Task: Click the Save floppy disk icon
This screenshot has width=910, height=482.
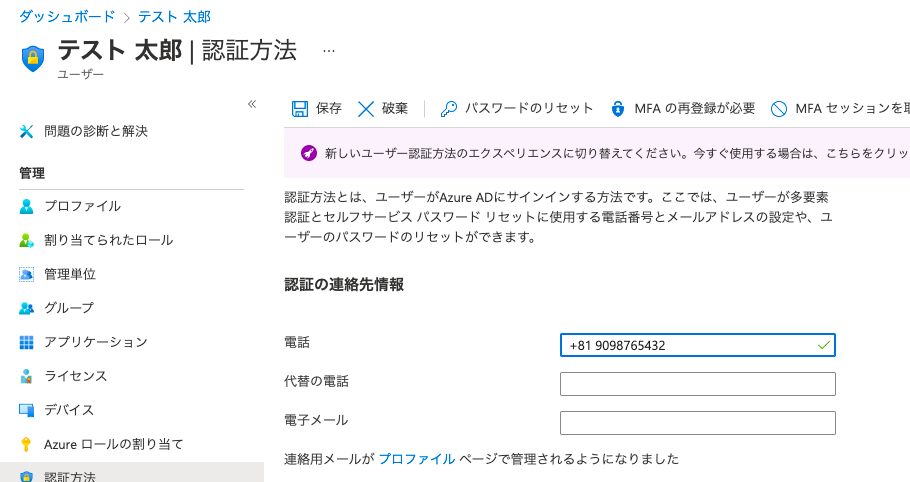Action: [299, 108]
